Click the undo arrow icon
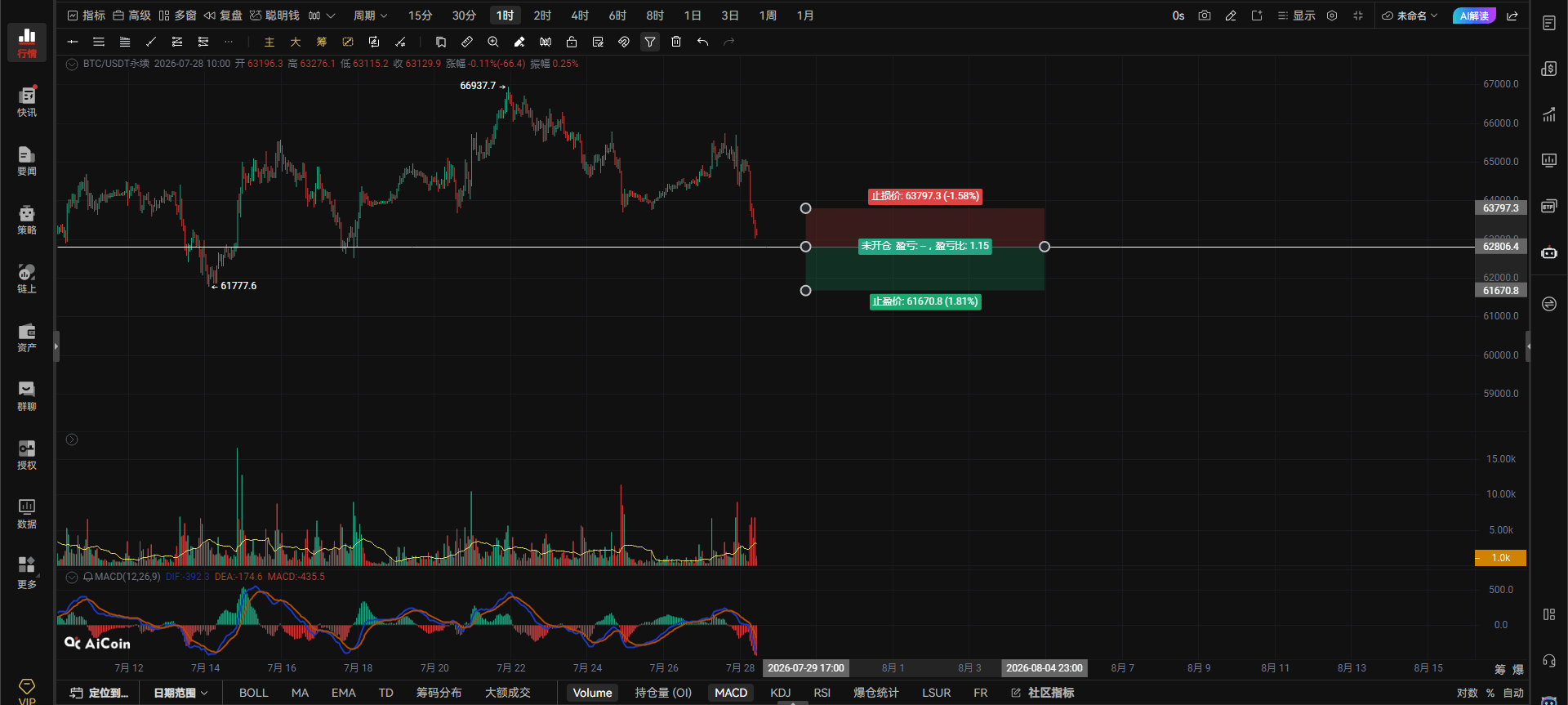 702,42
